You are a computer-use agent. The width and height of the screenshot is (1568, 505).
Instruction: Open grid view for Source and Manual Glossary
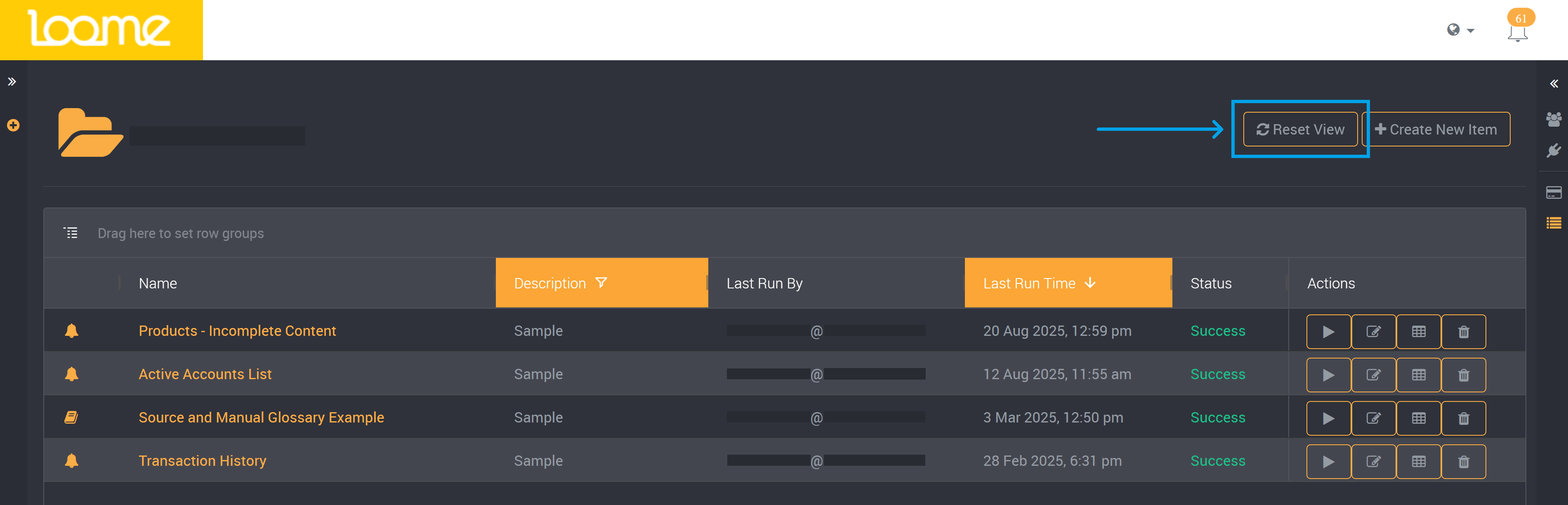point(1418,418)
